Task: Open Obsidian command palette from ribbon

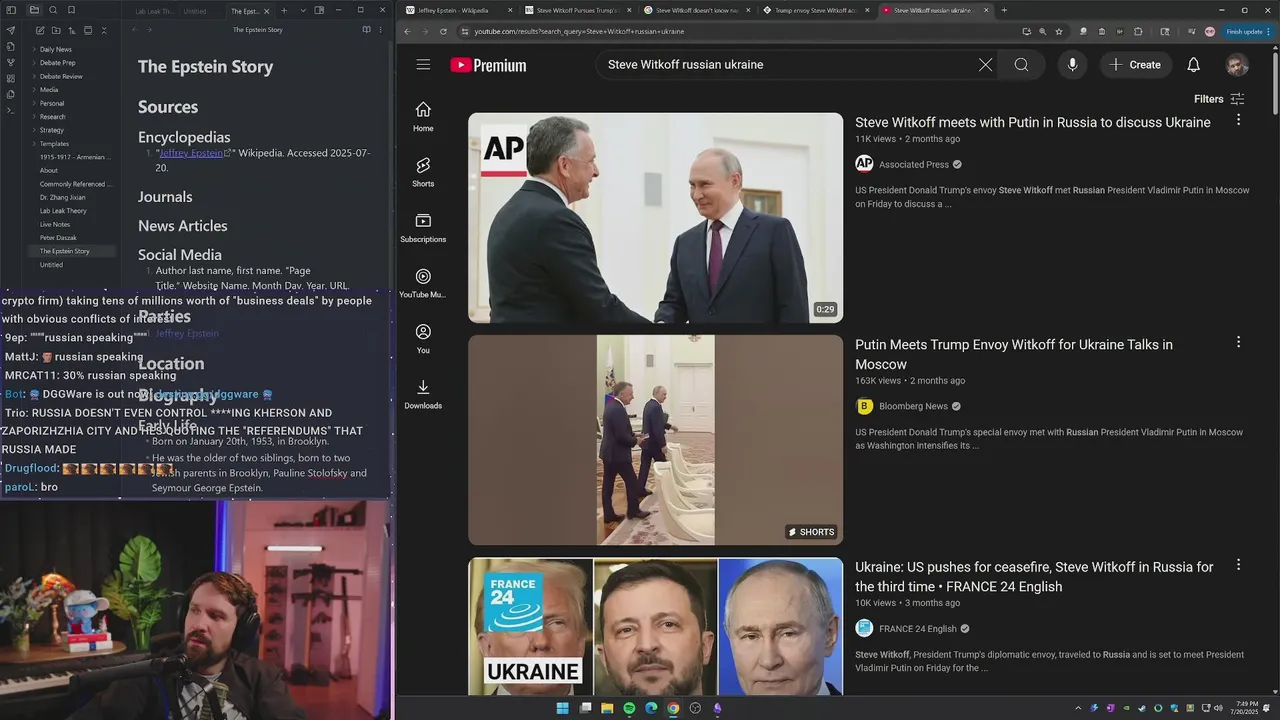Action: 11,110
